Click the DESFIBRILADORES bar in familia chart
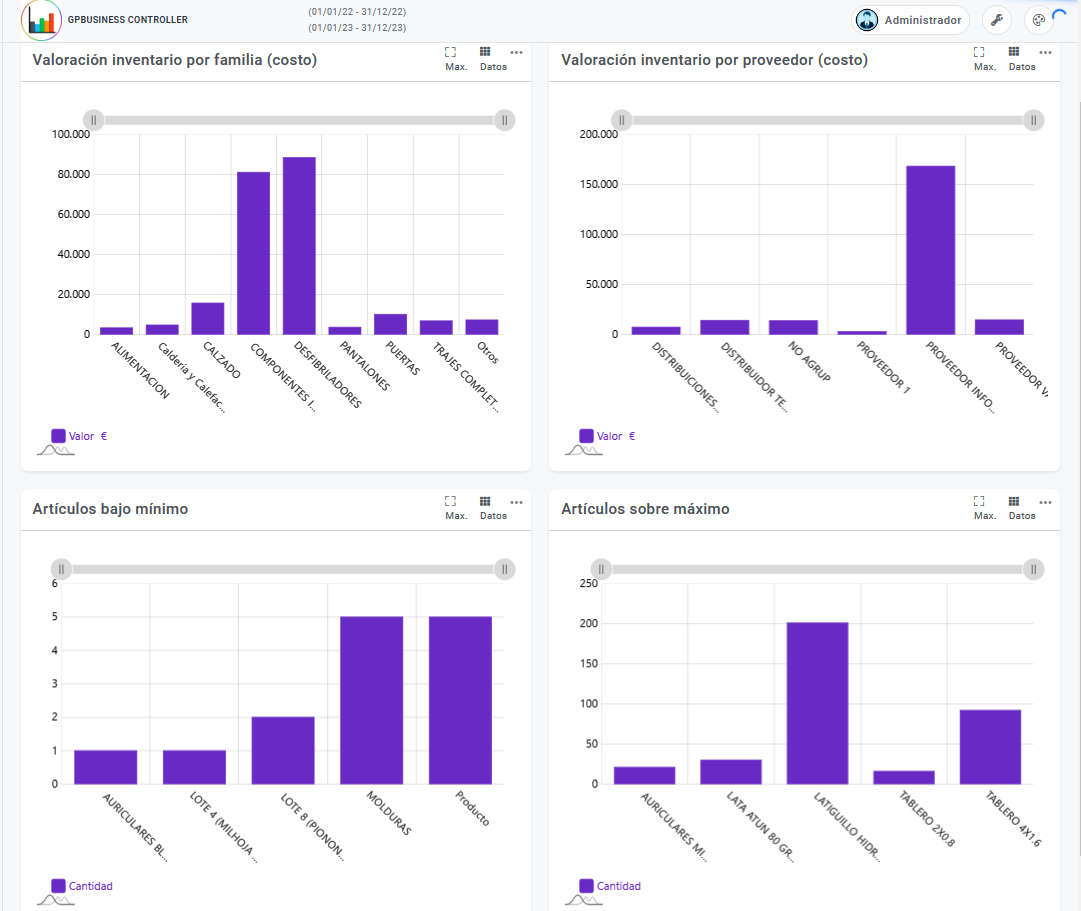Viewport: 1081px width, 911px height. [299, 246]
